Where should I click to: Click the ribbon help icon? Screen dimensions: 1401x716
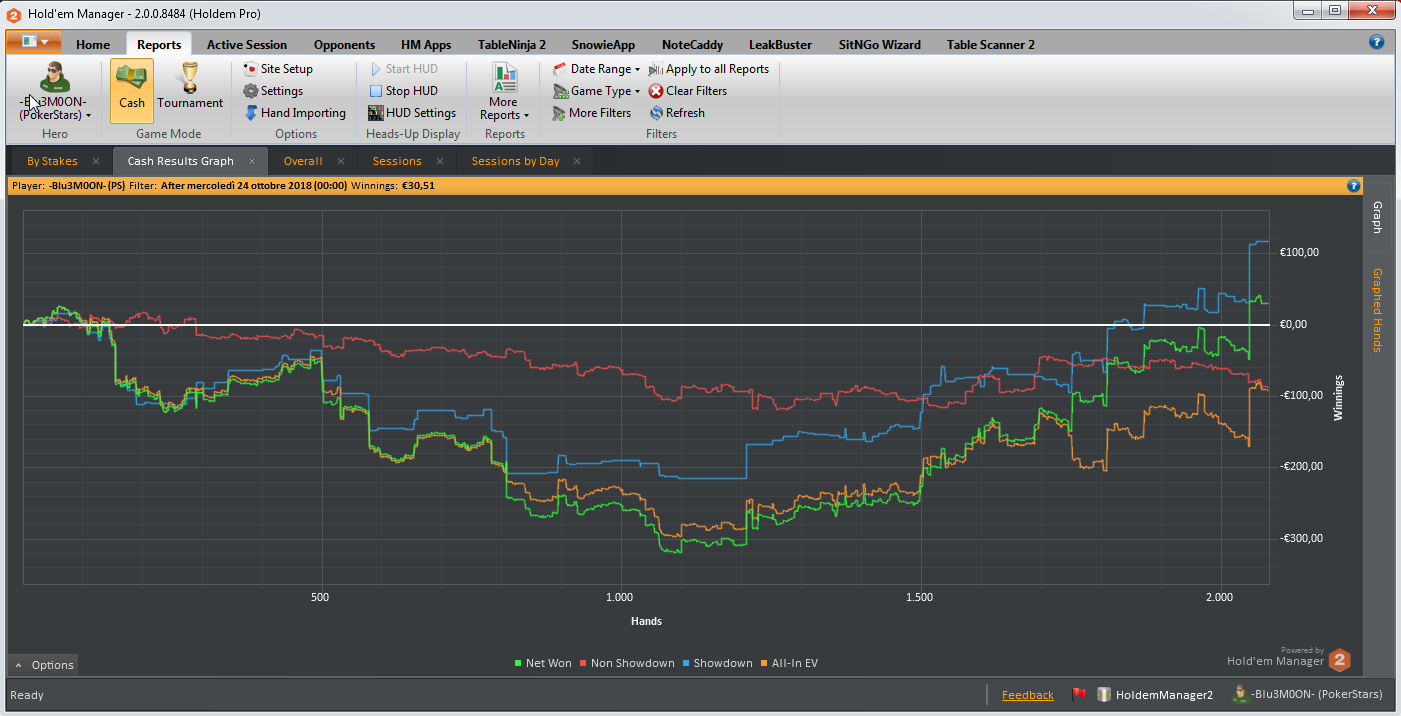(1377, 42)
